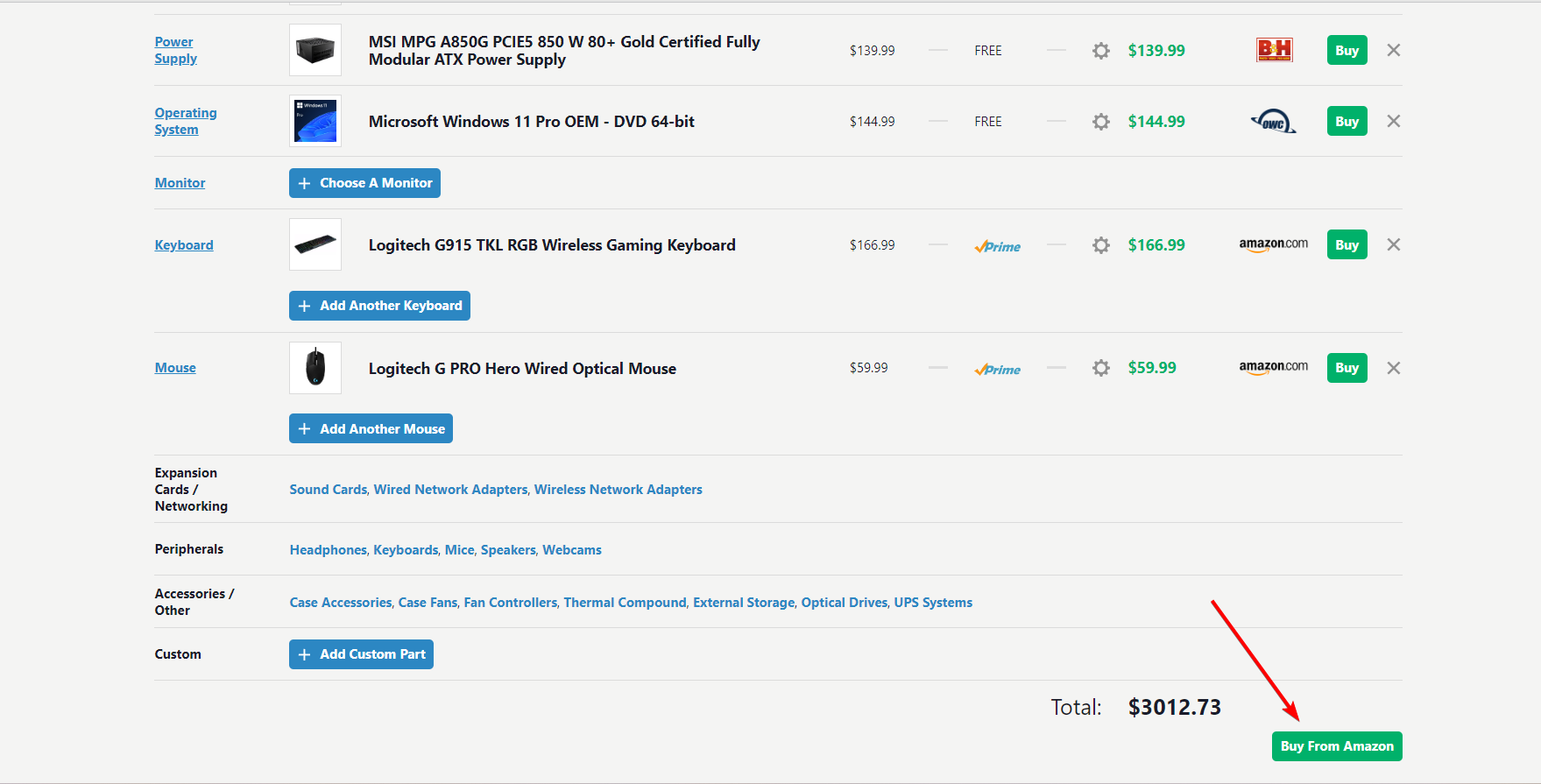This screenshot has width=1541, height=784.
Task: Follow the Thermal Compound link
Action: [625, 603]
